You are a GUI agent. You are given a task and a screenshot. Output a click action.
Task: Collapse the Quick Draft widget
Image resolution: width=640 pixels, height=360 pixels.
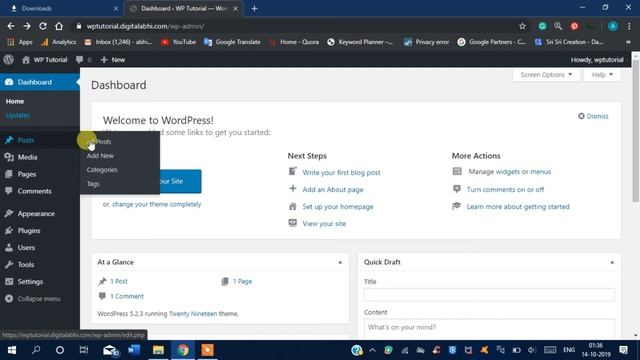click(612, 262)
